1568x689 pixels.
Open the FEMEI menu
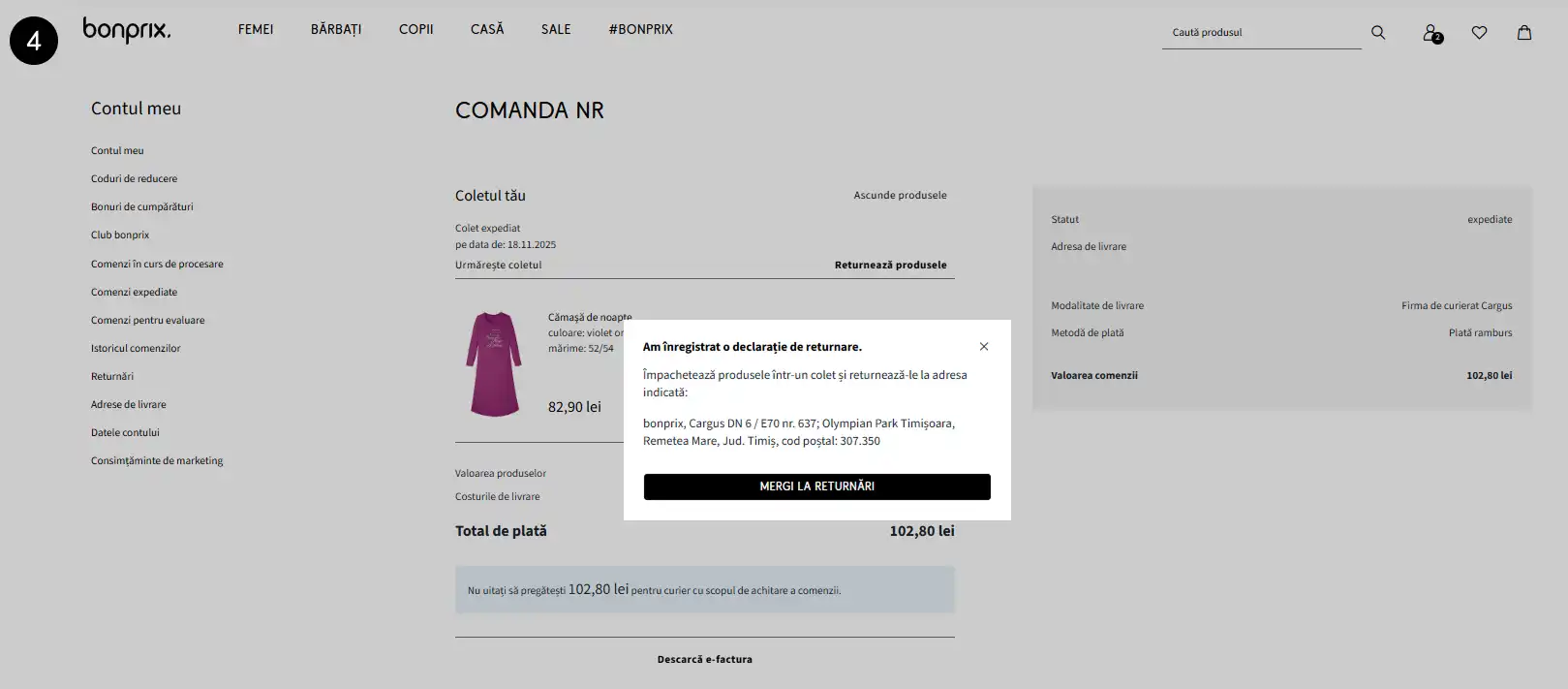point(256,30)
